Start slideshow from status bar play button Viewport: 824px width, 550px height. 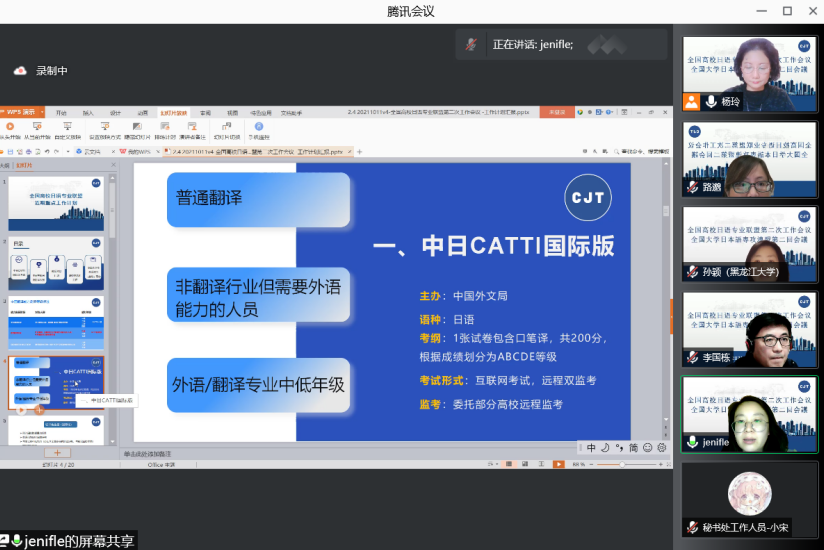(x=559, y=464)
